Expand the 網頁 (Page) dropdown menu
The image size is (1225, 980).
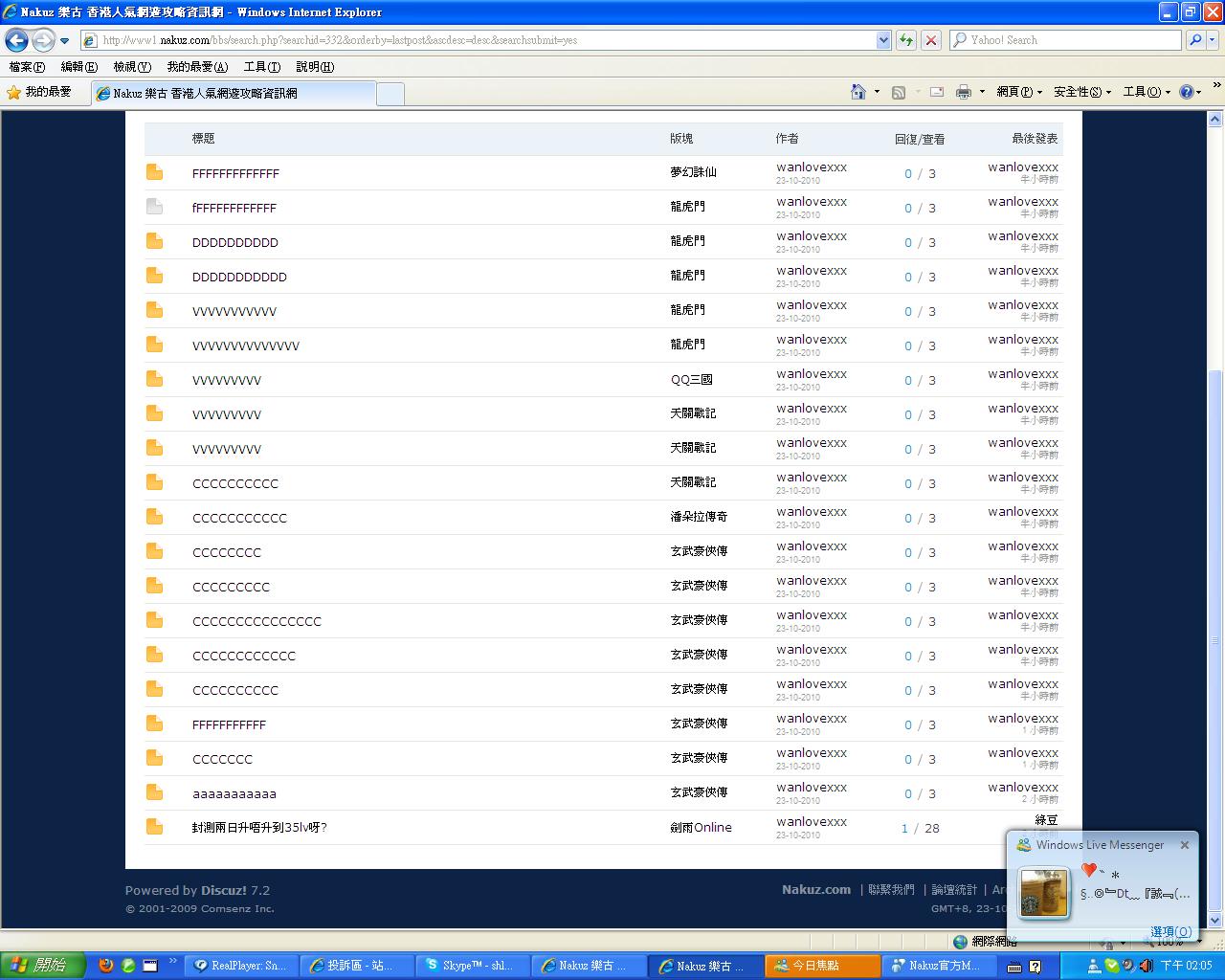pyautogui.click(x=1018, y=92)
